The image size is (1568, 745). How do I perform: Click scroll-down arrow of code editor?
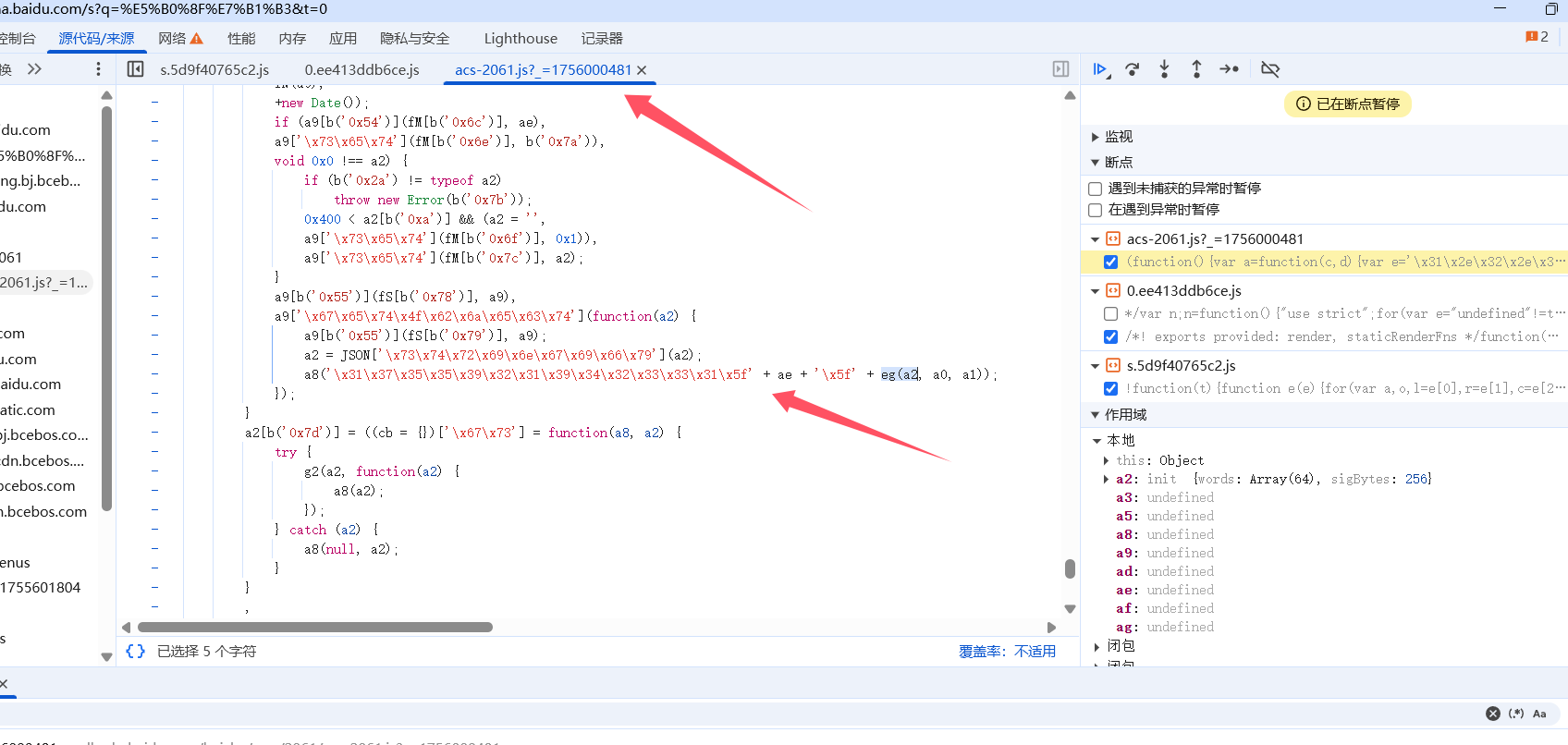tap(1070, 609)
